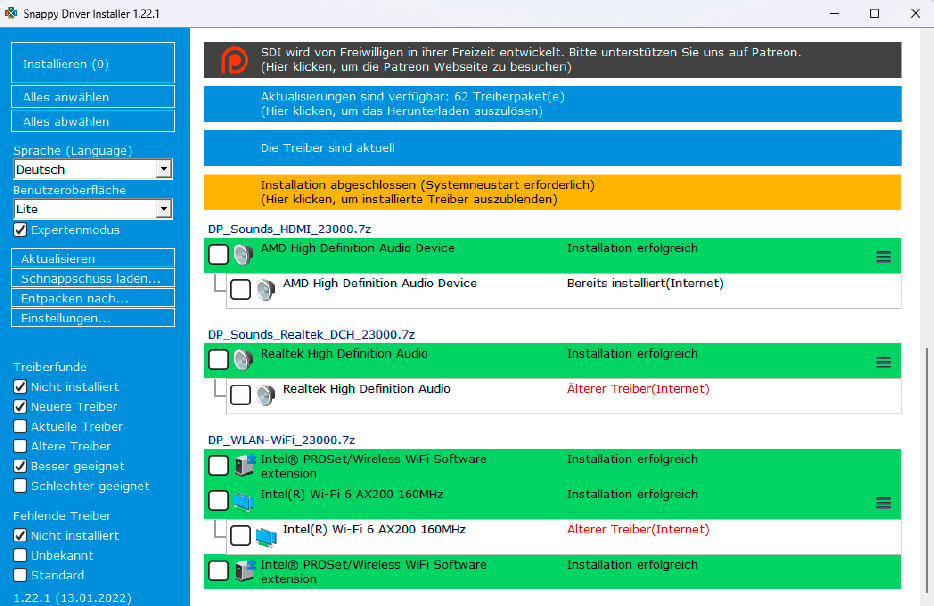934x606 pixels.
Task: Select checkbox for installed Intel Wi-Fi 6 AX200
Action: click(x=219, y=501)
